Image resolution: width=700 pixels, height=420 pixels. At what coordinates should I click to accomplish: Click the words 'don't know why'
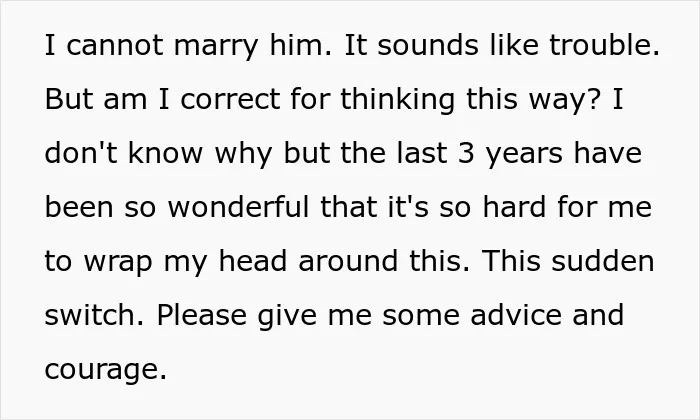coord(158,155)
